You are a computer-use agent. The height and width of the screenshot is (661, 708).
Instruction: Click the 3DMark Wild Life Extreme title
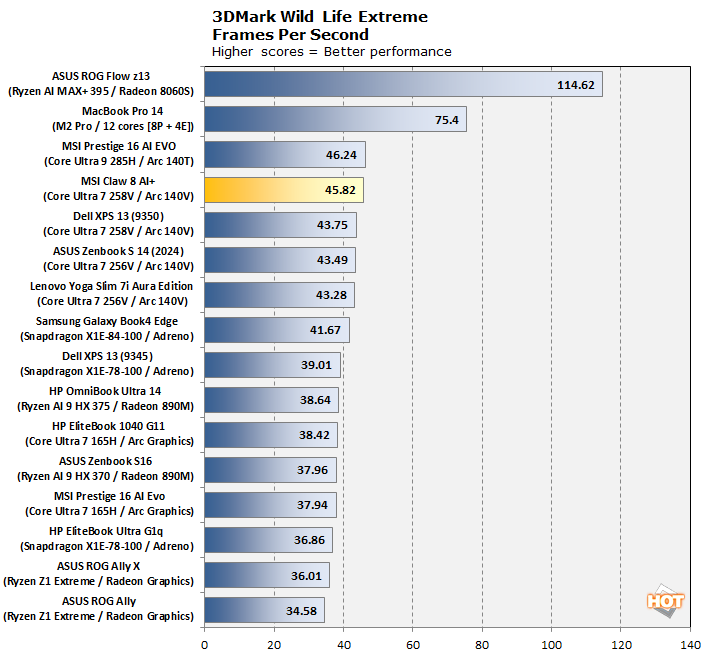[x=320, y=17]
